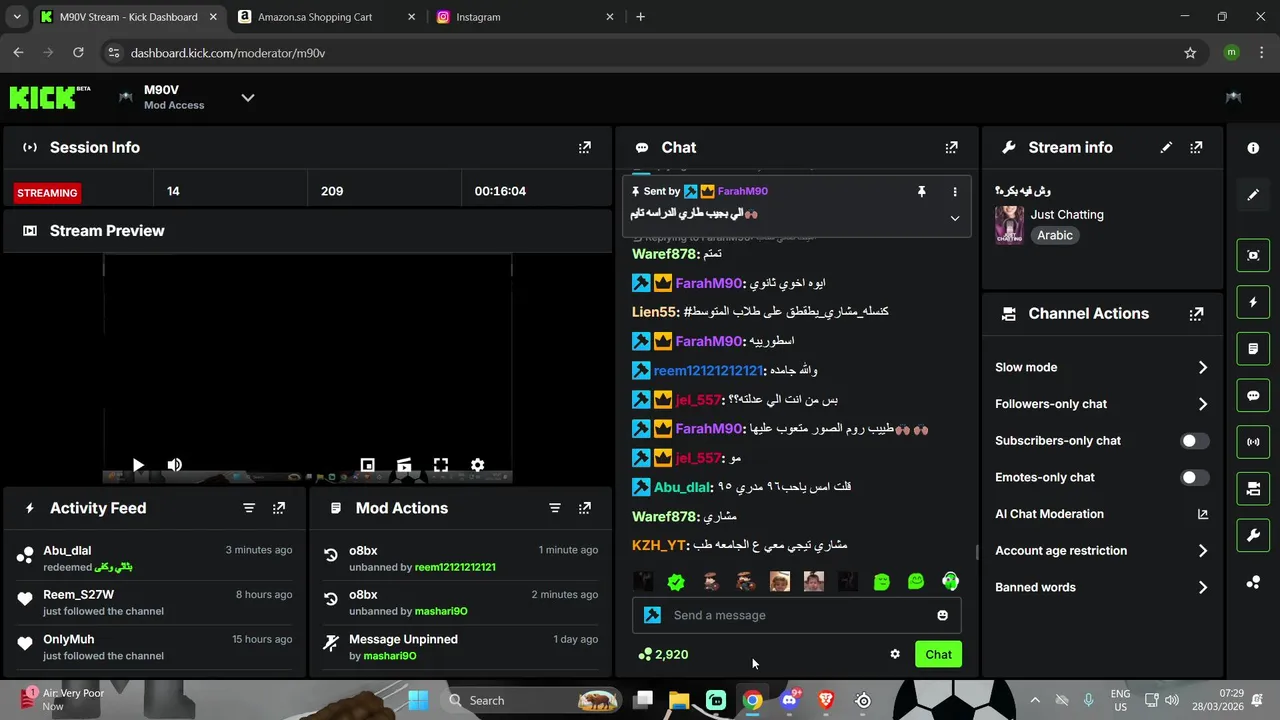
Task: Toggle Emotes-only chat switch
Action: point(1195,478)
